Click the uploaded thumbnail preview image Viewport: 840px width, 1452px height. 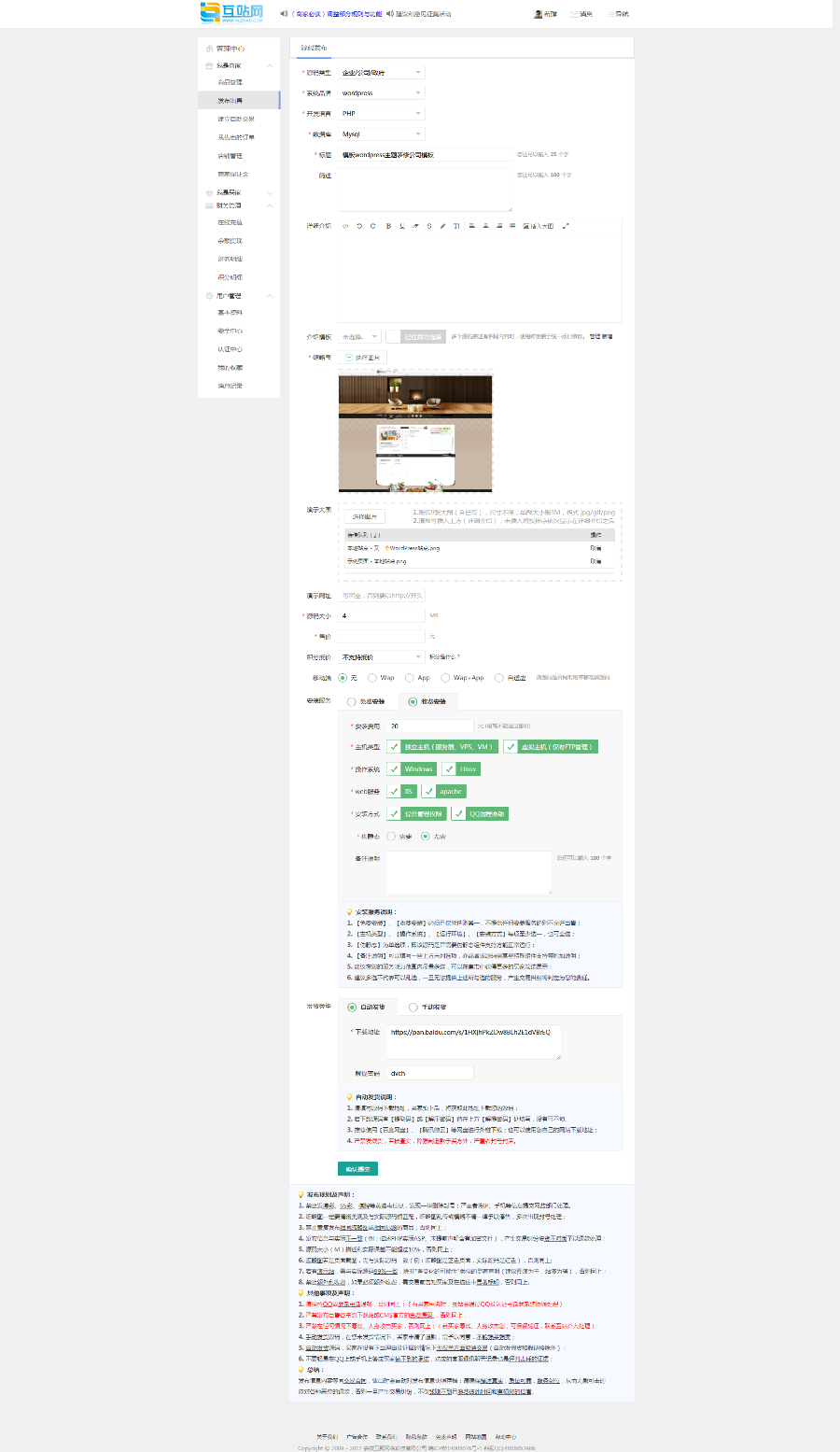pos(415,432)
